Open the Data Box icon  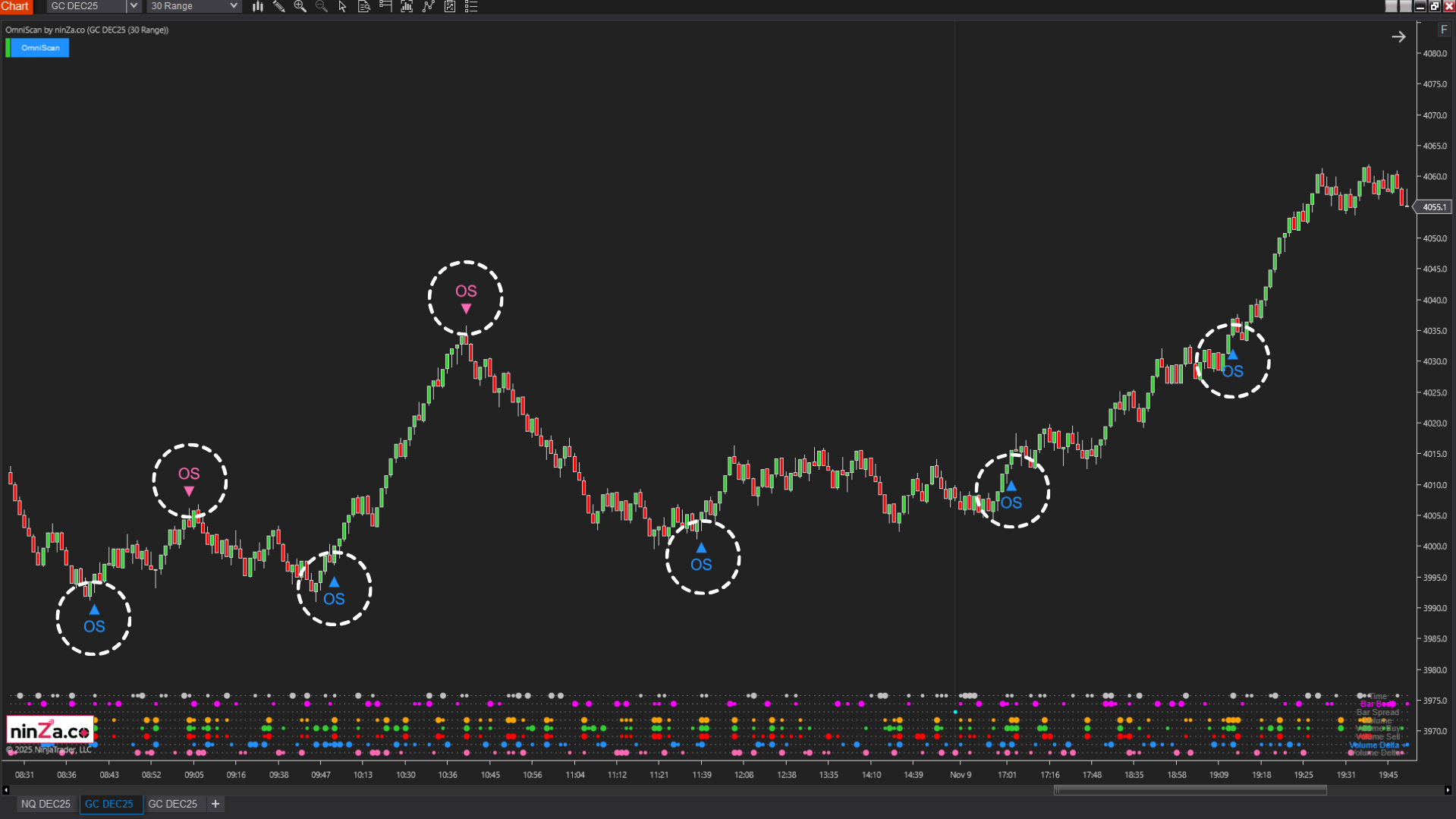pos(363,6)
